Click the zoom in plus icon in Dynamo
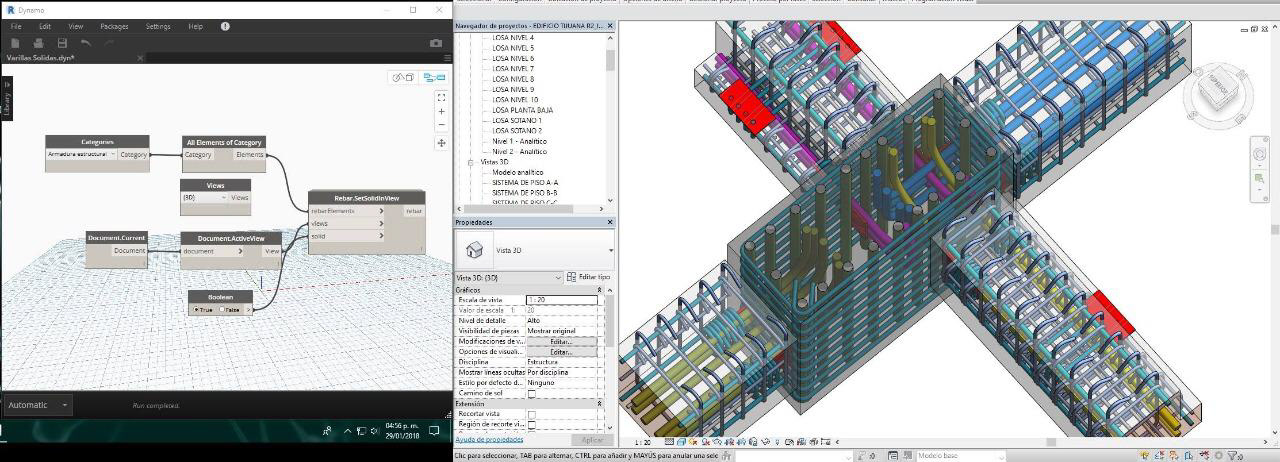 (x=442, y=111)
